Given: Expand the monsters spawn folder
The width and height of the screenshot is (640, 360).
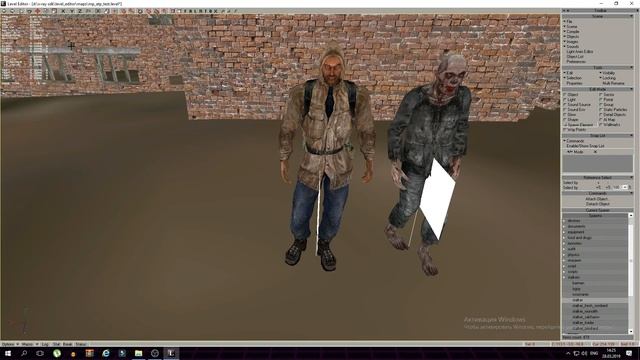Looking at the screenshot, I should click(564, 243).
